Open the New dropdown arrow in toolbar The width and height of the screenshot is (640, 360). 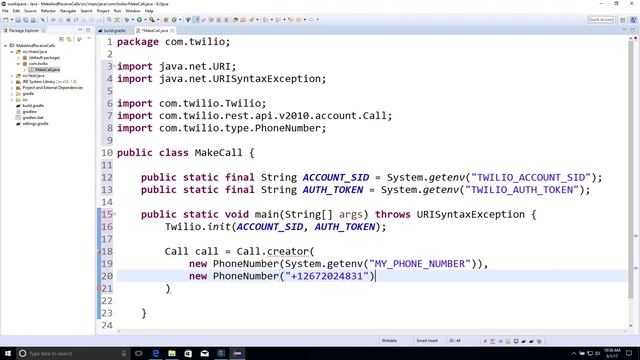pos(11,20)
